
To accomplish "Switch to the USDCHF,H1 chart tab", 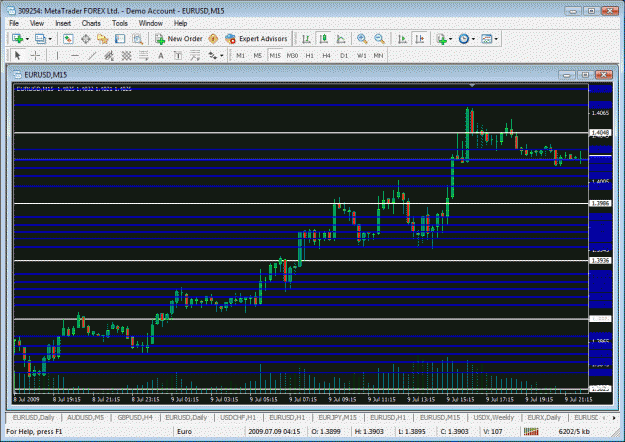I will [238, 417].
